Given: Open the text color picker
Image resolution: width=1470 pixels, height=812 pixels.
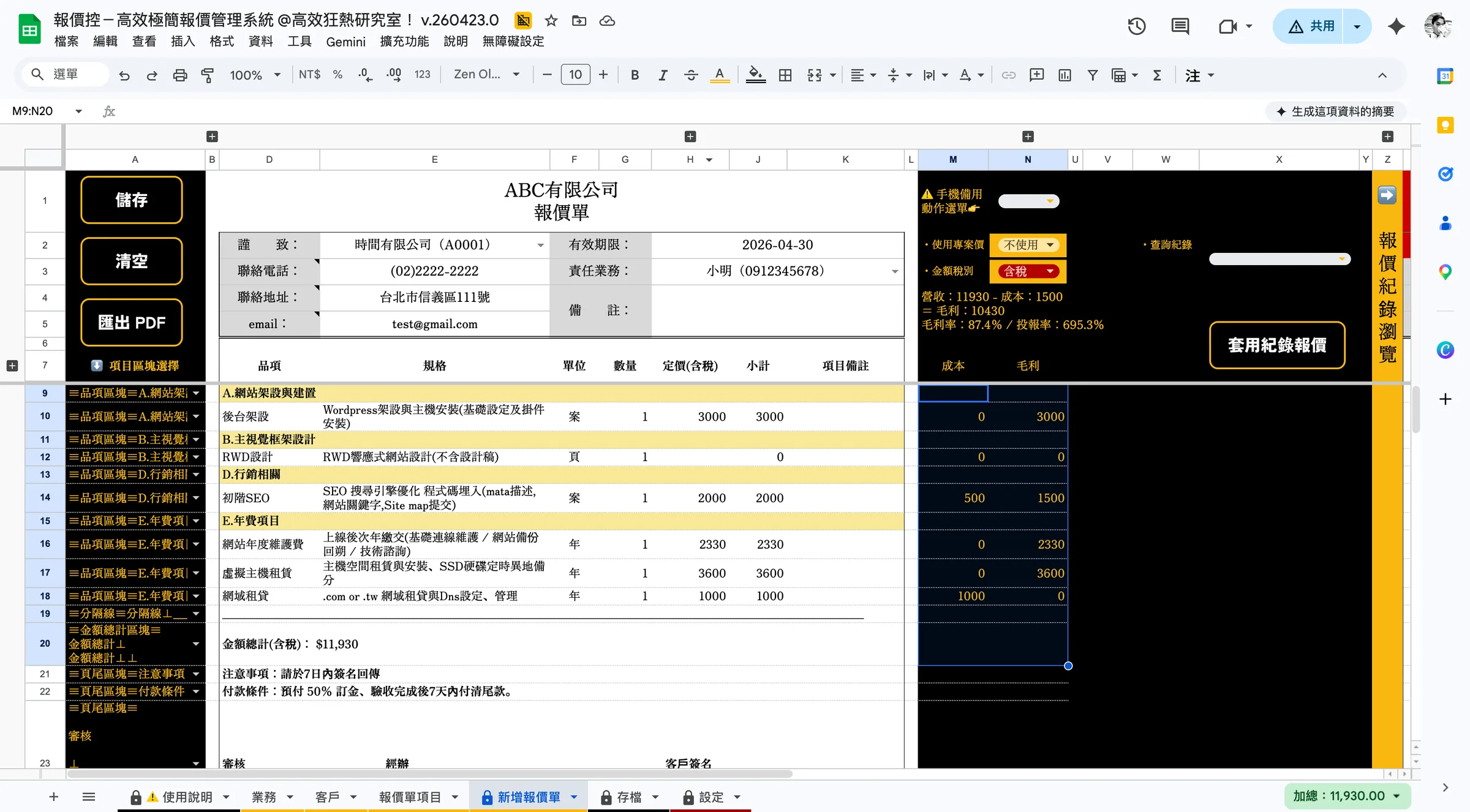Looking at the screenshot, I should [x=720, y=75].
